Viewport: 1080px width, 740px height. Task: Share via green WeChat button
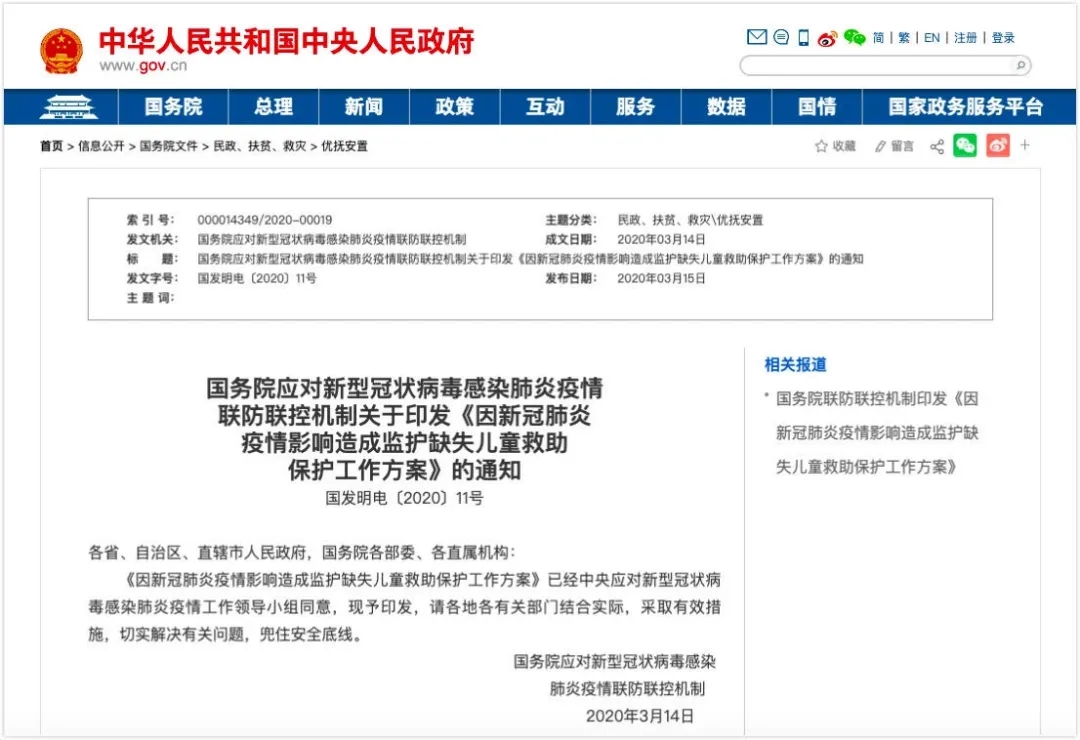point(965,146)
